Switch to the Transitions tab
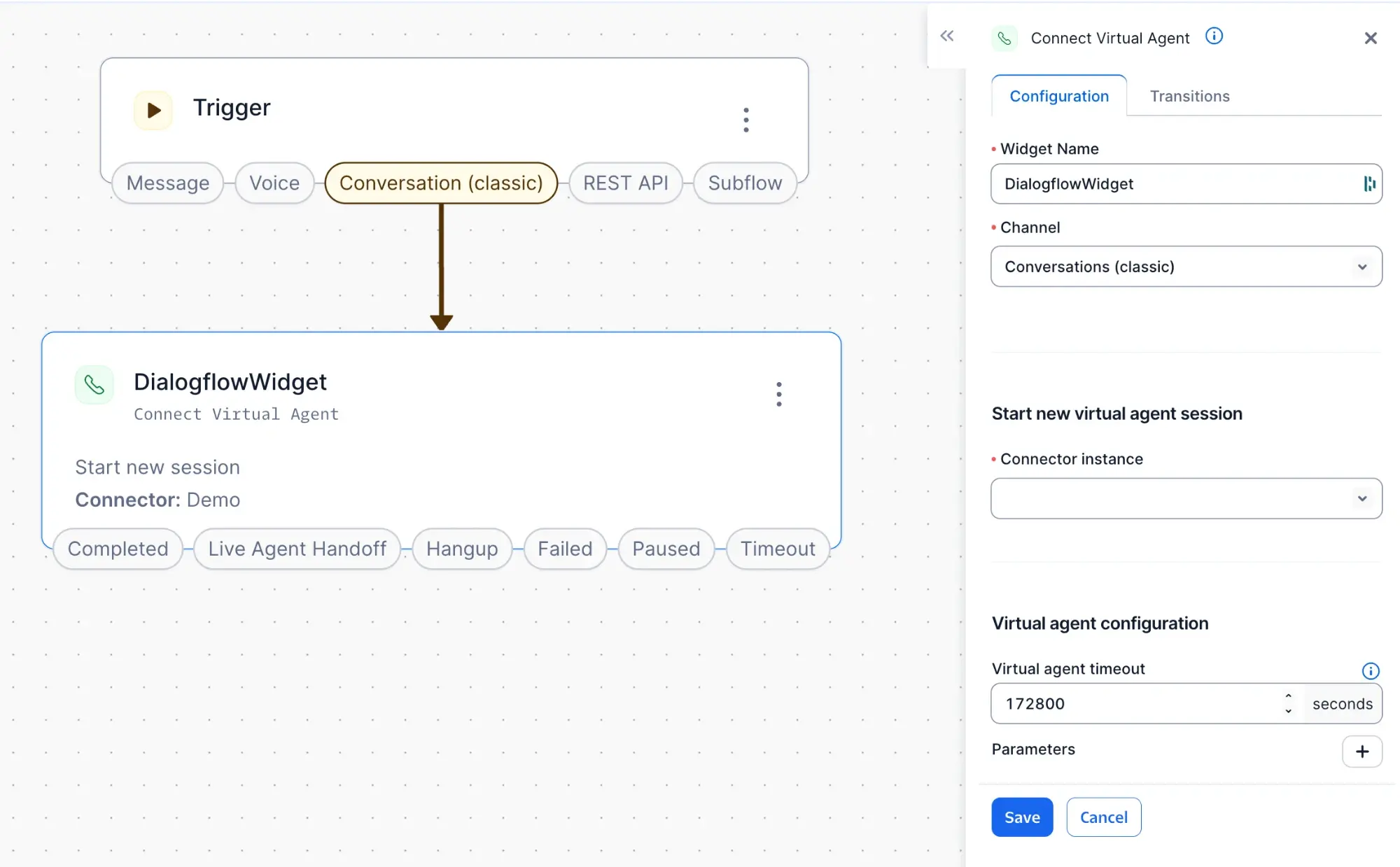Viewport: 1400px width, 867px height. (1190, 96)
